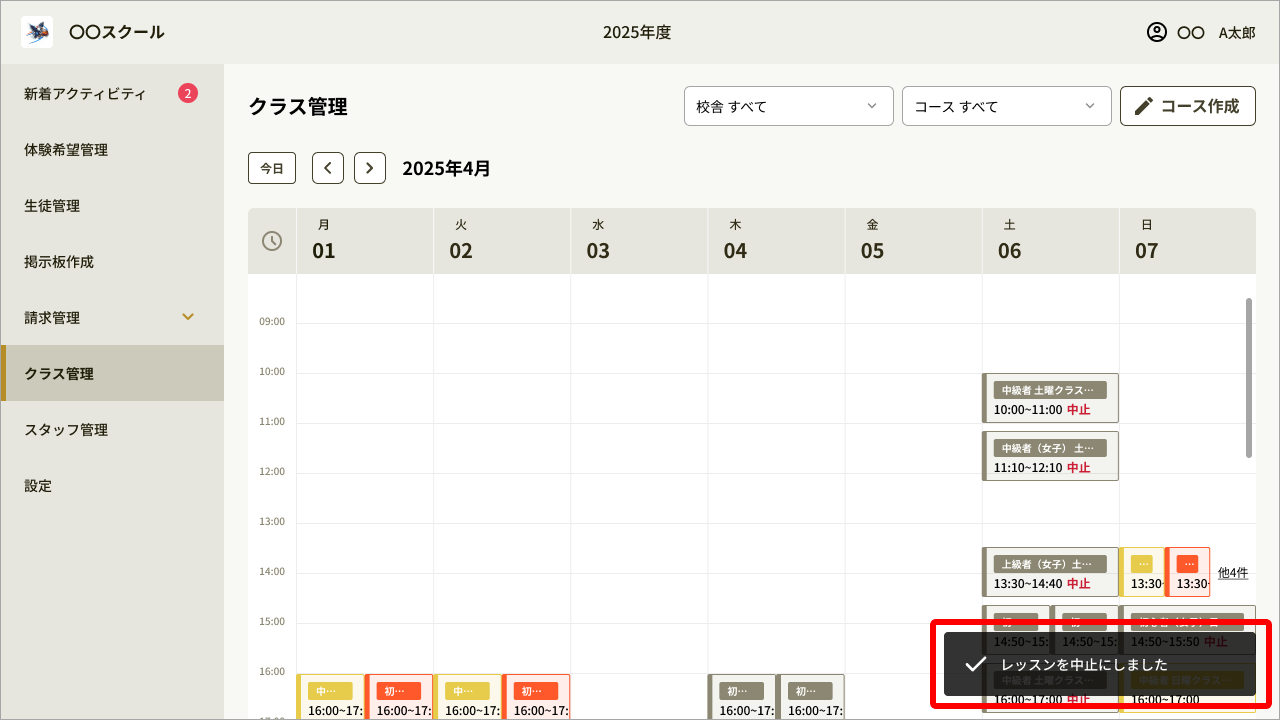The height and width of the screenshot is (720, 1280).
Task: Click the pencil icon on コース作成
Action: 1144,106
